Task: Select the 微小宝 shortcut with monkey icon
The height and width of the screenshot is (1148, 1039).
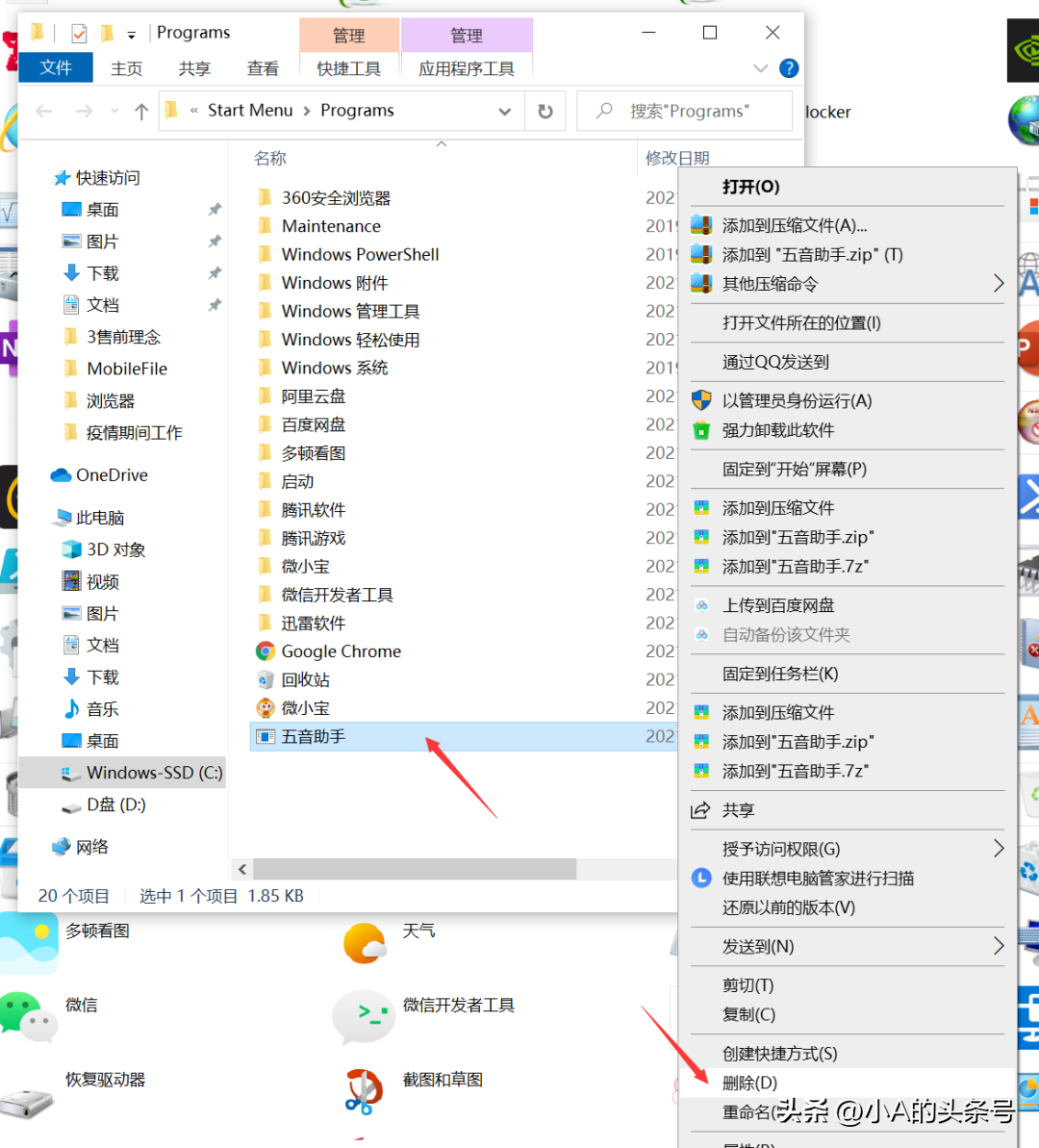Action: 305,708
